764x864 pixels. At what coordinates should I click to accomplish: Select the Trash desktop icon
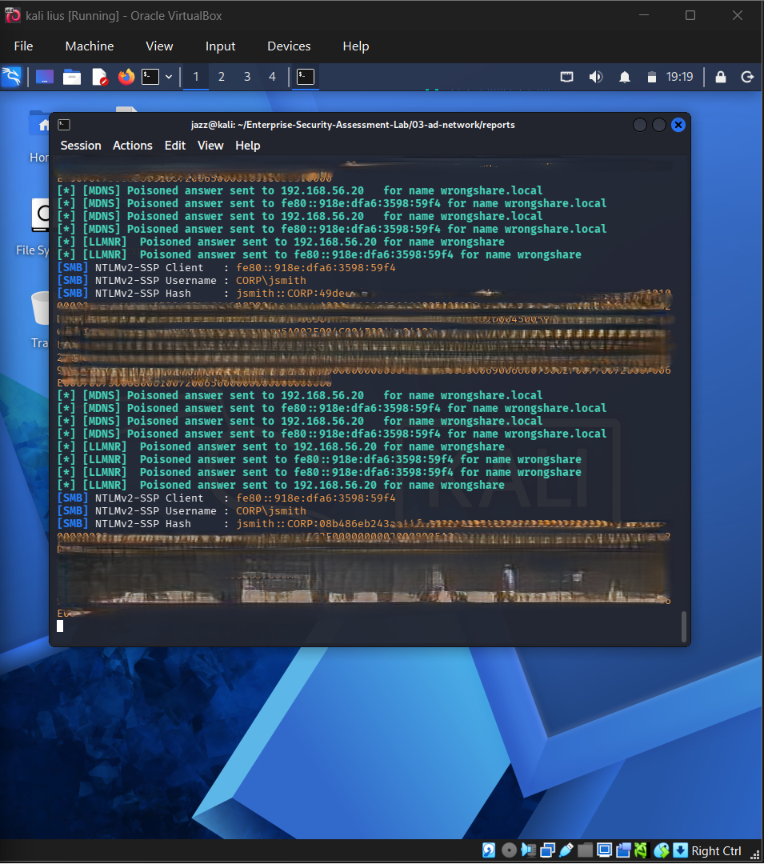40,320
